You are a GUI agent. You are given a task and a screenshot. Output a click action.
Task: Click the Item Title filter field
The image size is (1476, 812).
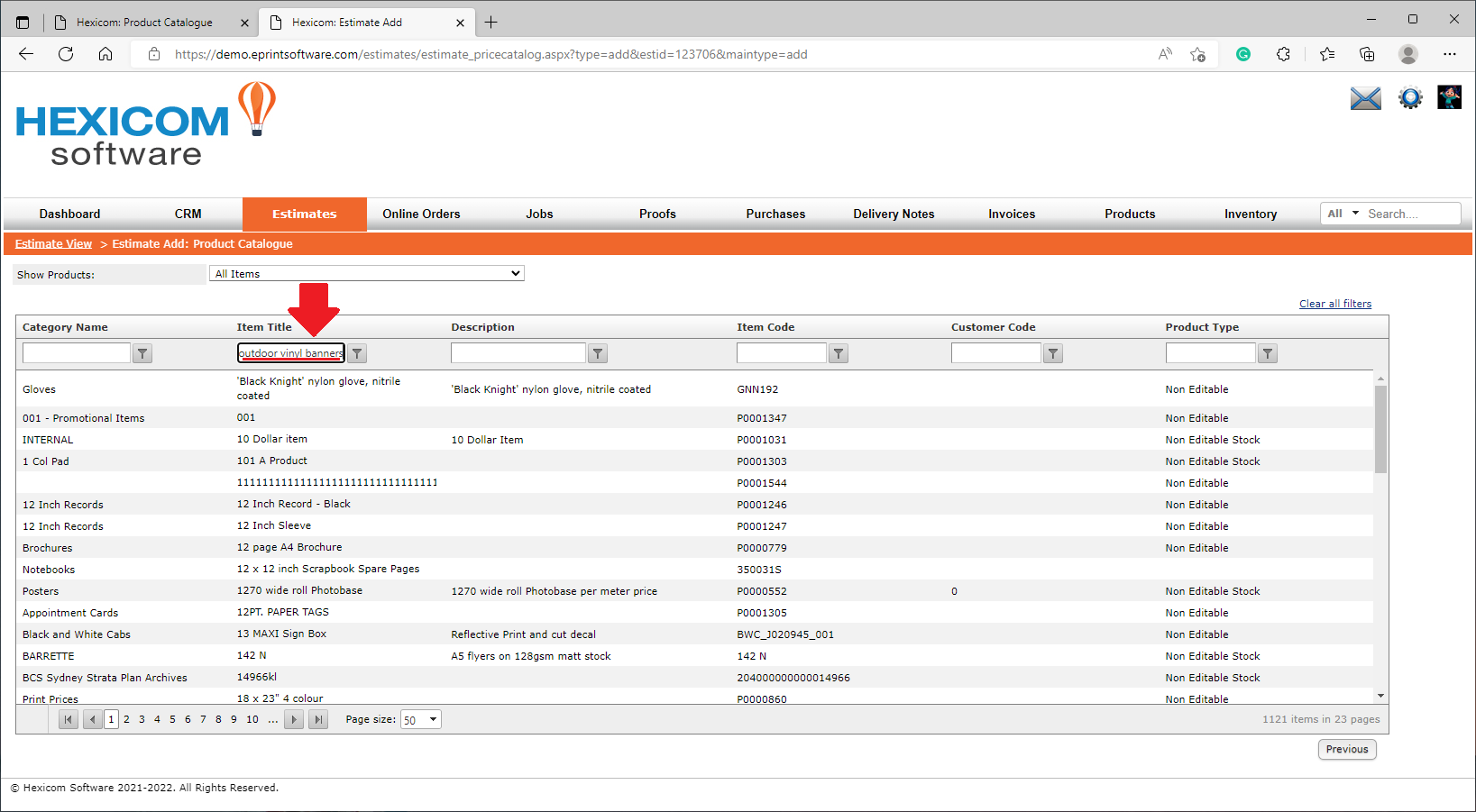click(x=291, y=353)
